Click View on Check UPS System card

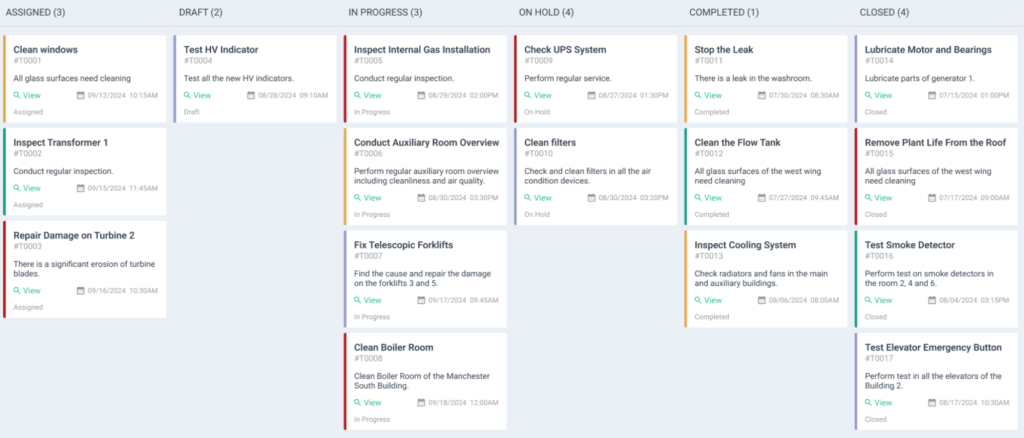point(538,95)
